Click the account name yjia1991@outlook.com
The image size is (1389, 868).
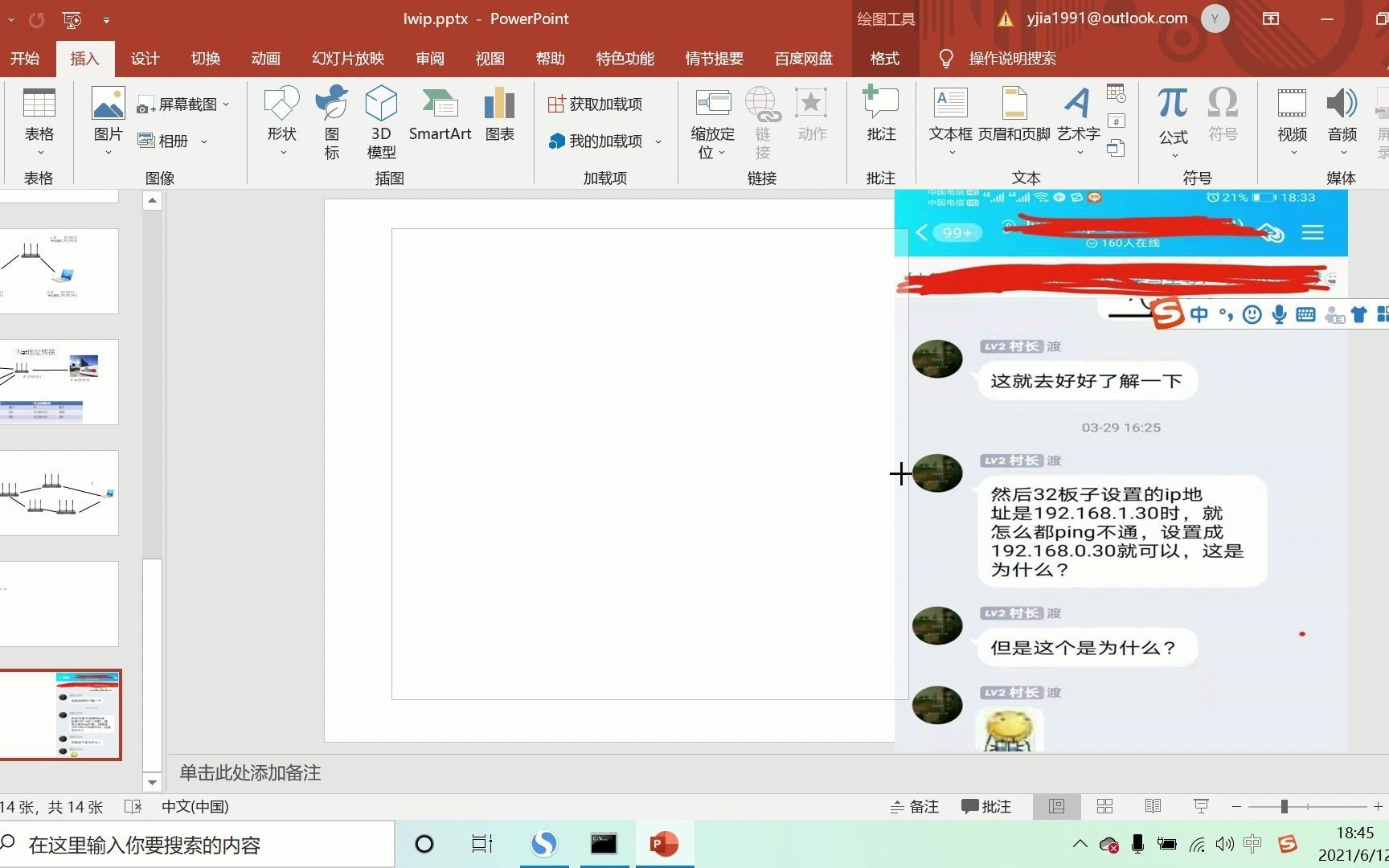point(1107,18)
